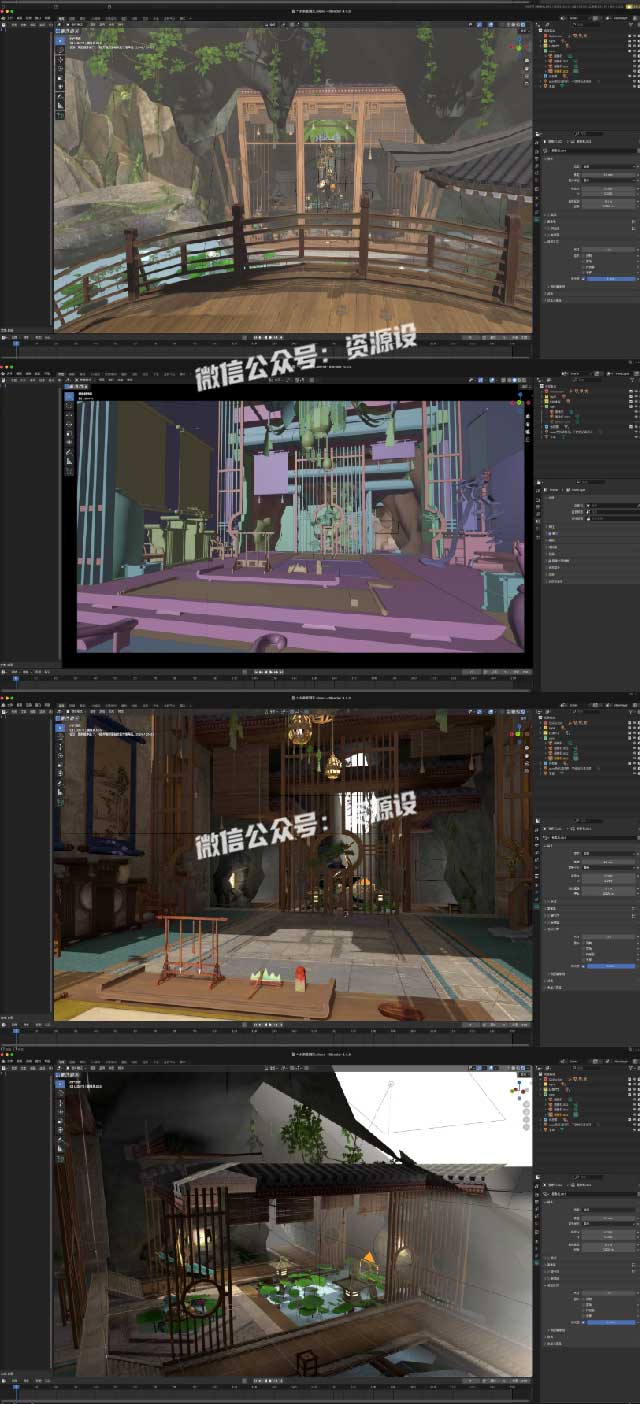Pick the Cursor tool in bottom Blender window

click(60, 1093)
